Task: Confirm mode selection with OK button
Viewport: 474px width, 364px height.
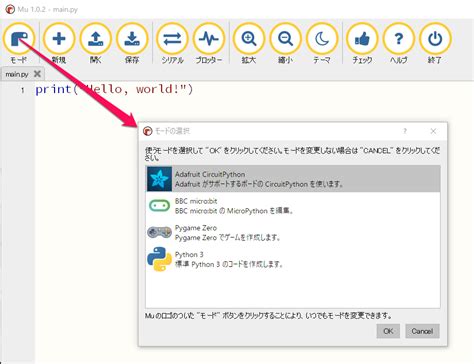Action: 388,331
